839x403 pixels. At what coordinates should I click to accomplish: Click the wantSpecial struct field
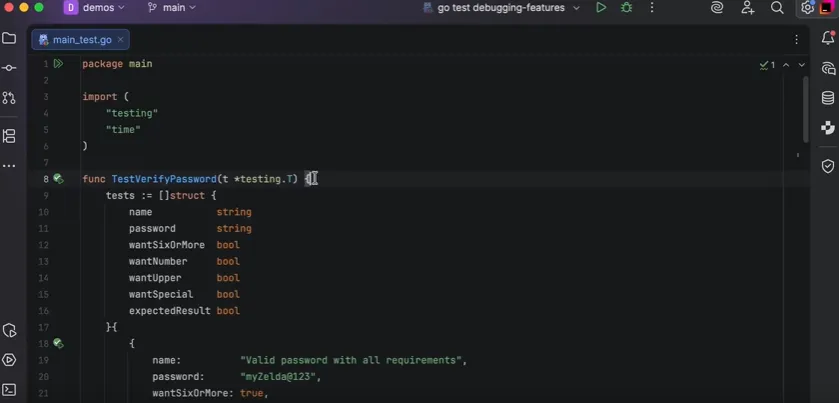[x=161, y=294]
